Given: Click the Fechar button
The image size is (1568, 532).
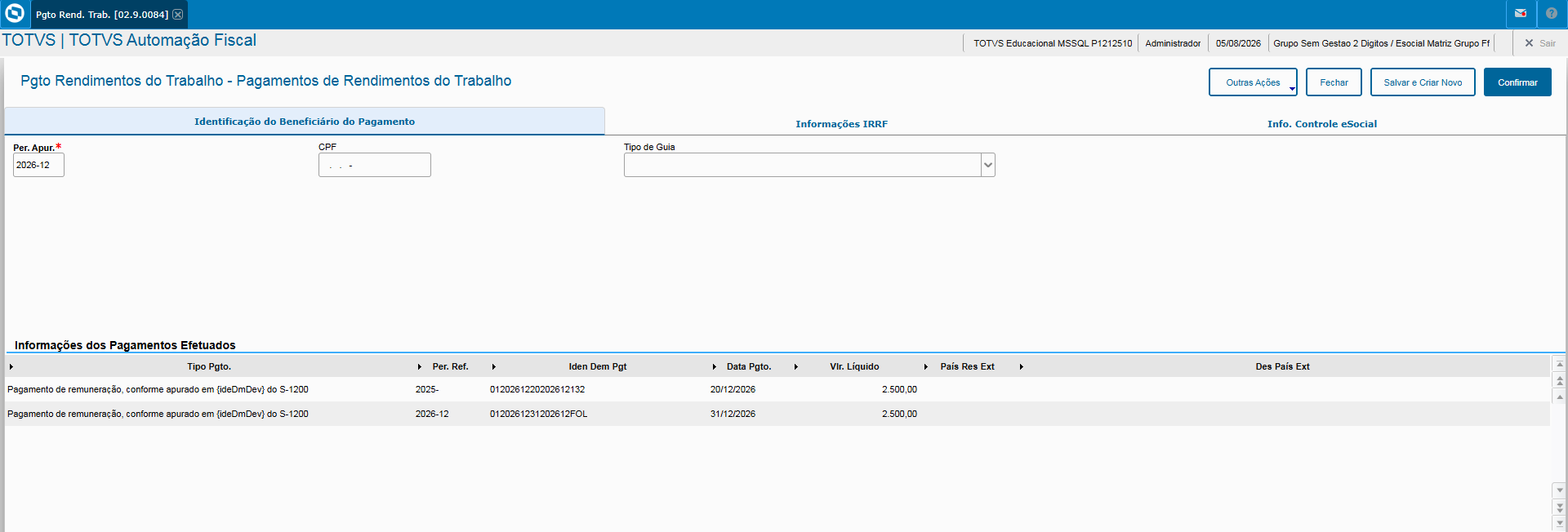Looking at the screenshot, I should pyautogui.click(x=1334, y=82).
